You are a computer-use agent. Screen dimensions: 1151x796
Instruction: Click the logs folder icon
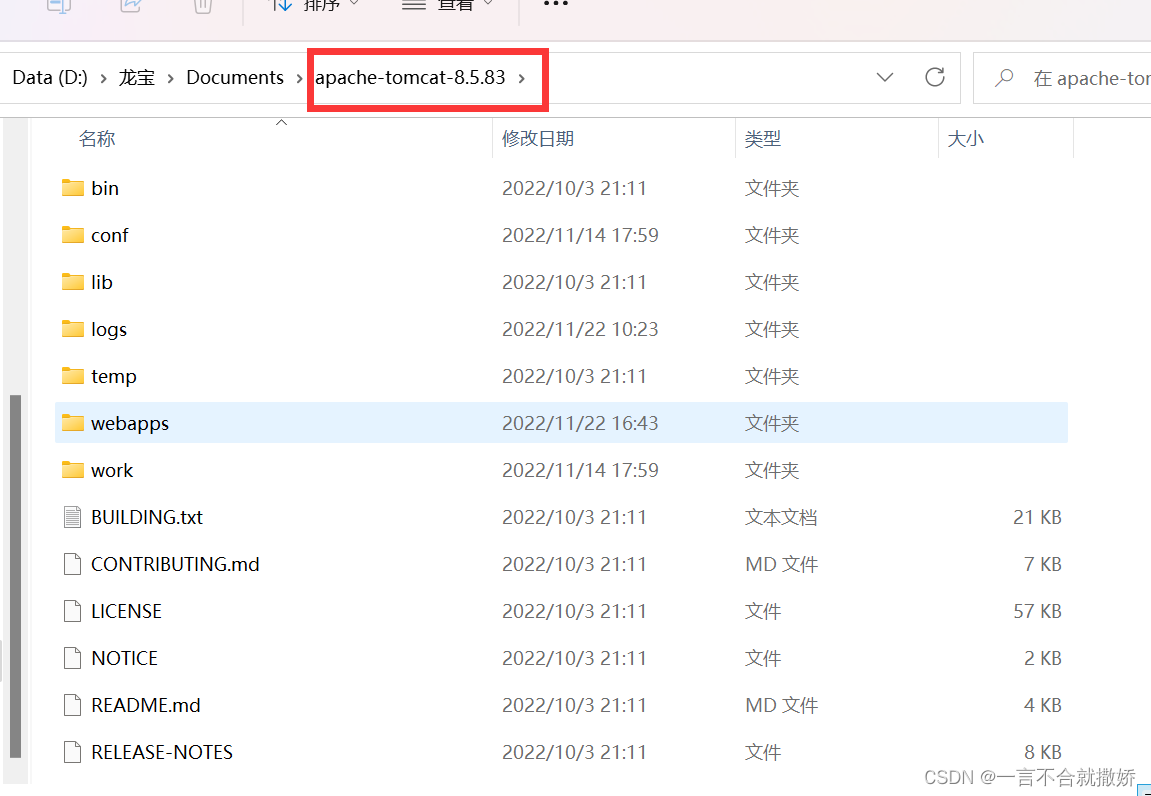[x=73, y=329]
